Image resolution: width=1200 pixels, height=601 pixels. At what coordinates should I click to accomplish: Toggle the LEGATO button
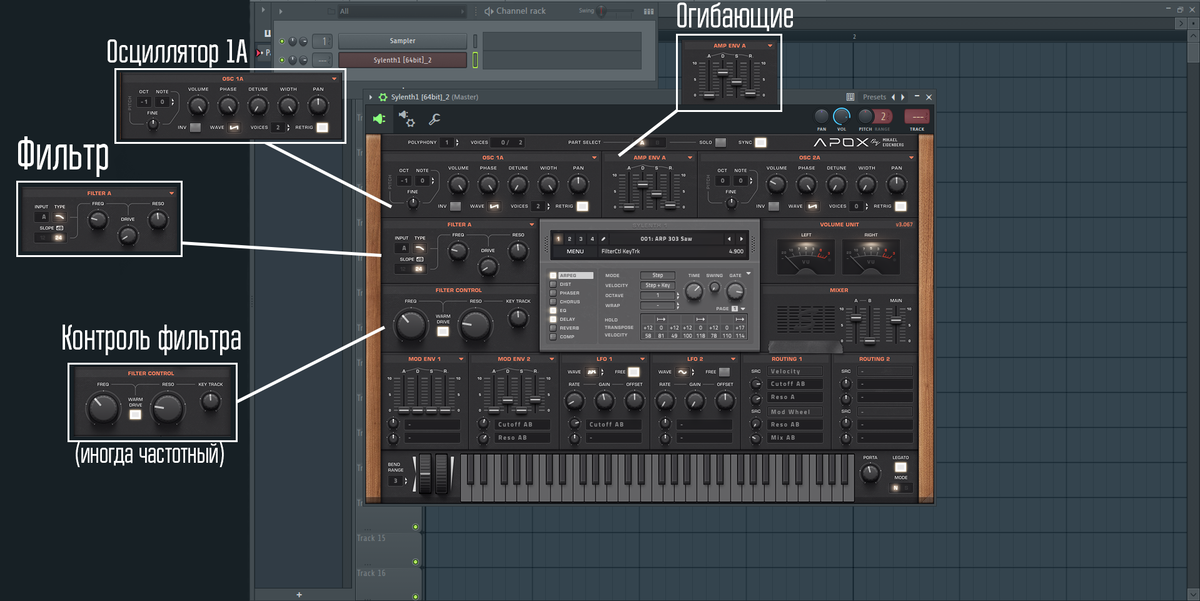(x=900, y=467)
